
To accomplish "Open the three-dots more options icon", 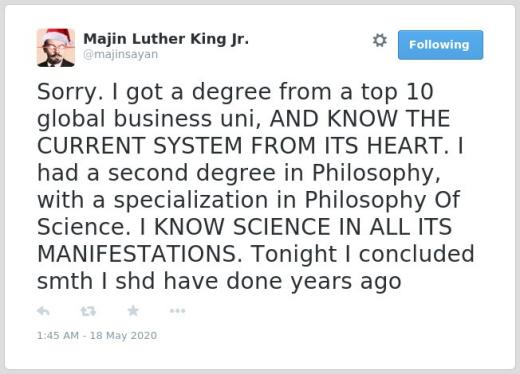I will click(x=177, y=311).
